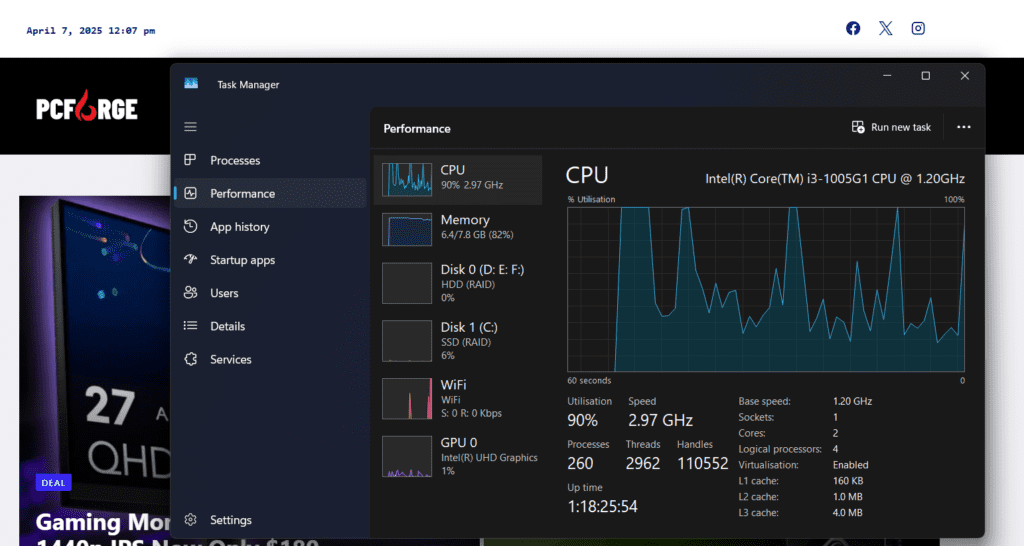Click the L2 cache '1.0 MB' value
This screenshot has height=546, width=1024.
pos(848,496)
